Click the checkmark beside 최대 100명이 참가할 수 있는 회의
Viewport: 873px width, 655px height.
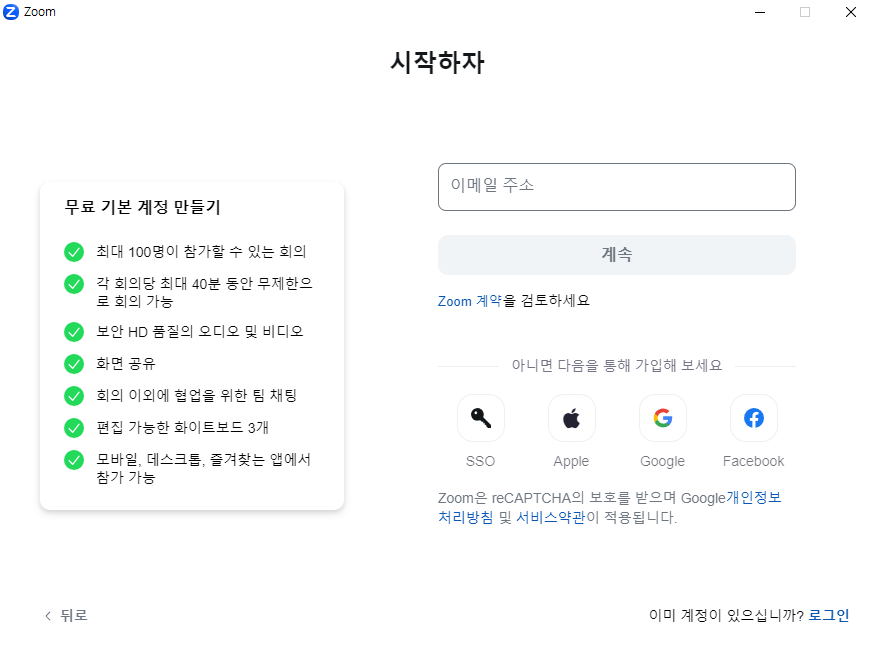[x=74, y=252]
